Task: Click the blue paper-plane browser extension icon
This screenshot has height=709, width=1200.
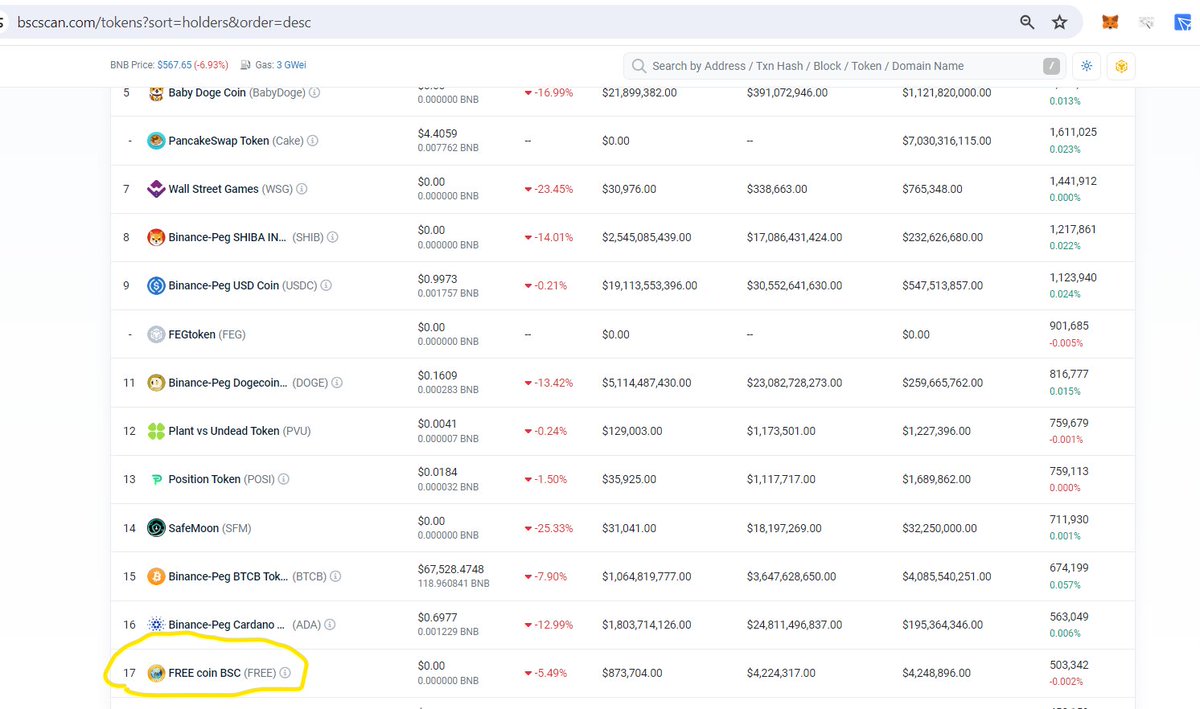Action: [x=1183, y=22]
